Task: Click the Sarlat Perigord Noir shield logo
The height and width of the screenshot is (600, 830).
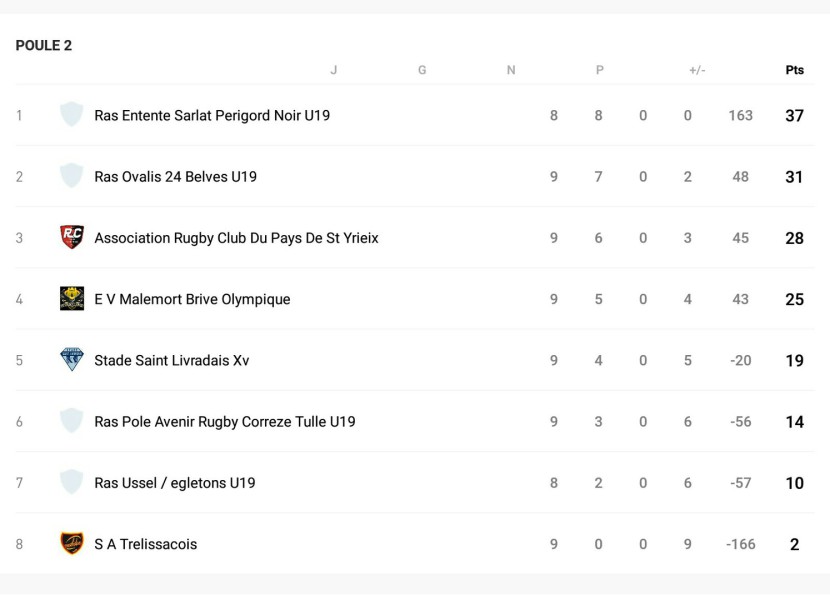Action: (72, 115)
